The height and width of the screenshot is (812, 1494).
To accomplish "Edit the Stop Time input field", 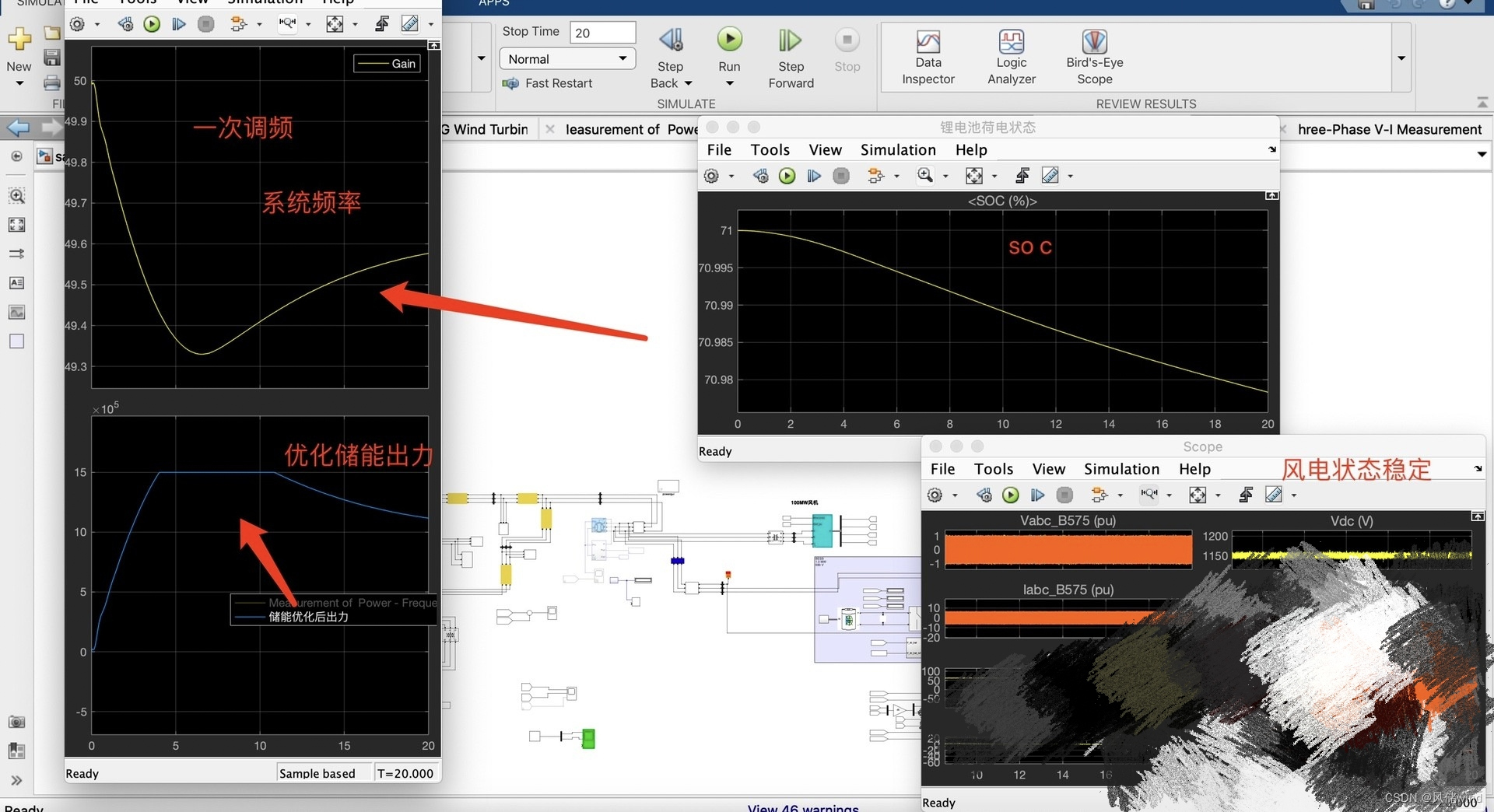I will pos(603,32).
